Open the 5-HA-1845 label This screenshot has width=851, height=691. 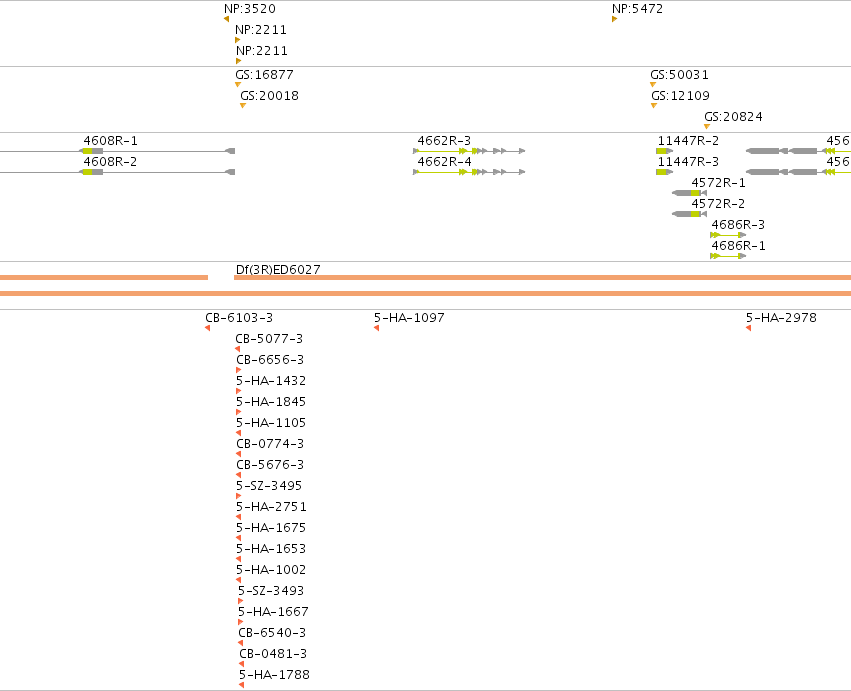271,402
